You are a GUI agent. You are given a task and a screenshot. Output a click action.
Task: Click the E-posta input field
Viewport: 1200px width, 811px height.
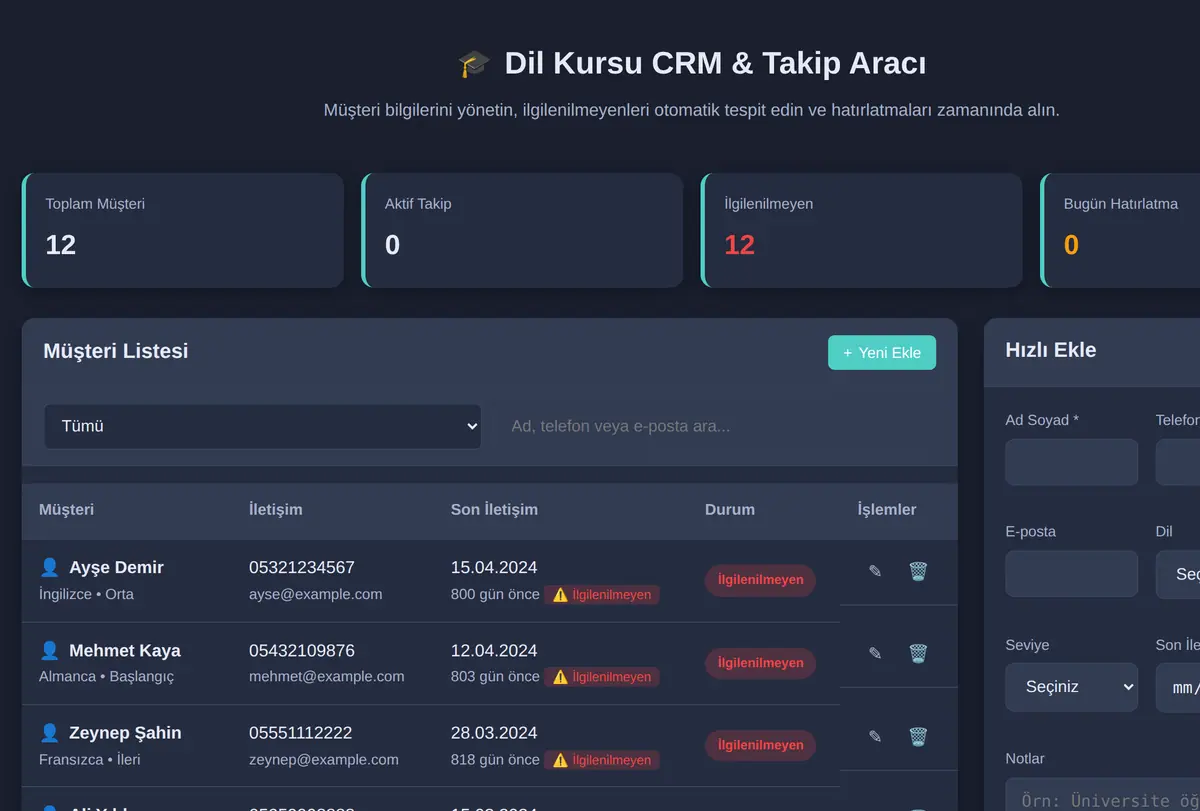[1071, 574]
